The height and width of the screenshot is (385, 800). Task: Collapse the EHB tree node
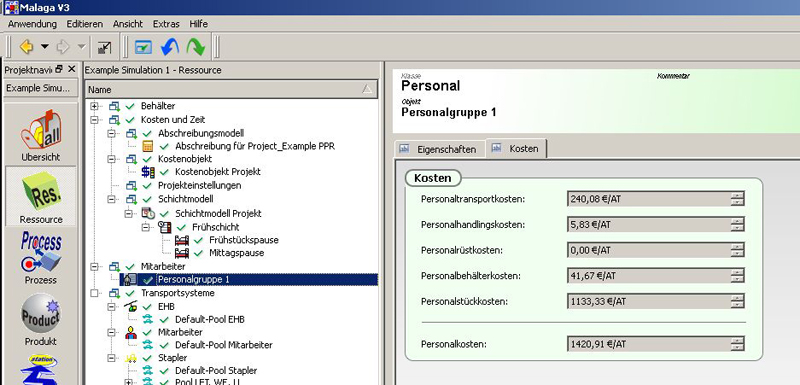point(111,306)
